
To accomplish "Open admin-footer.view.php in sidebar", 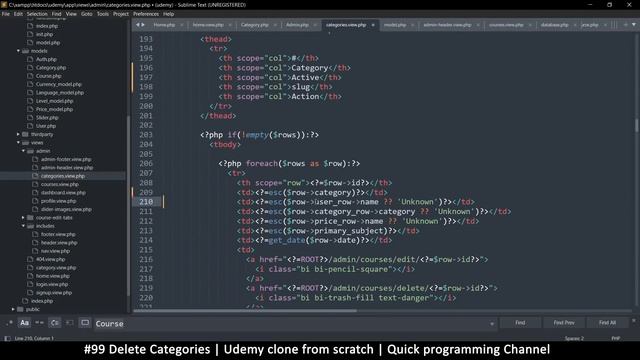I will [x=66, y=159].
